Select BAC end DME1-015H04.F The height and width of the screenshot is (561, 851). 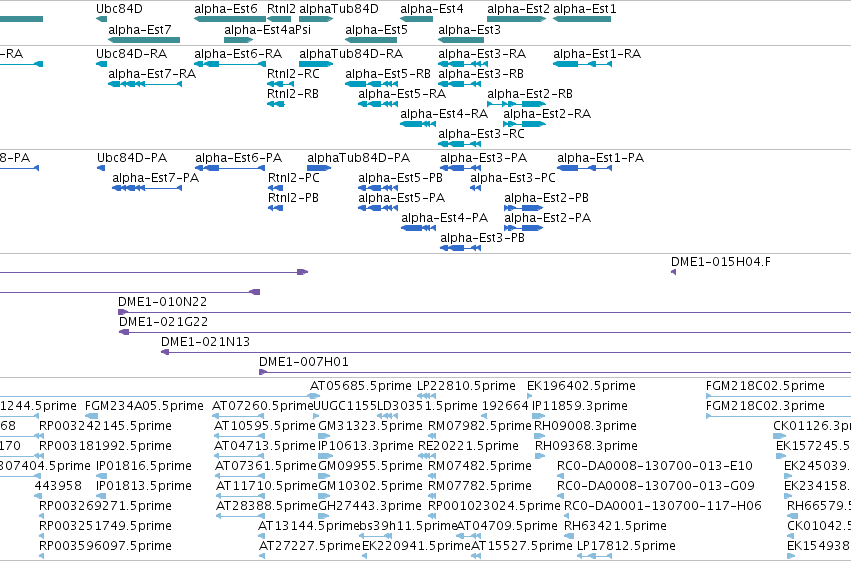coord(721,262)
